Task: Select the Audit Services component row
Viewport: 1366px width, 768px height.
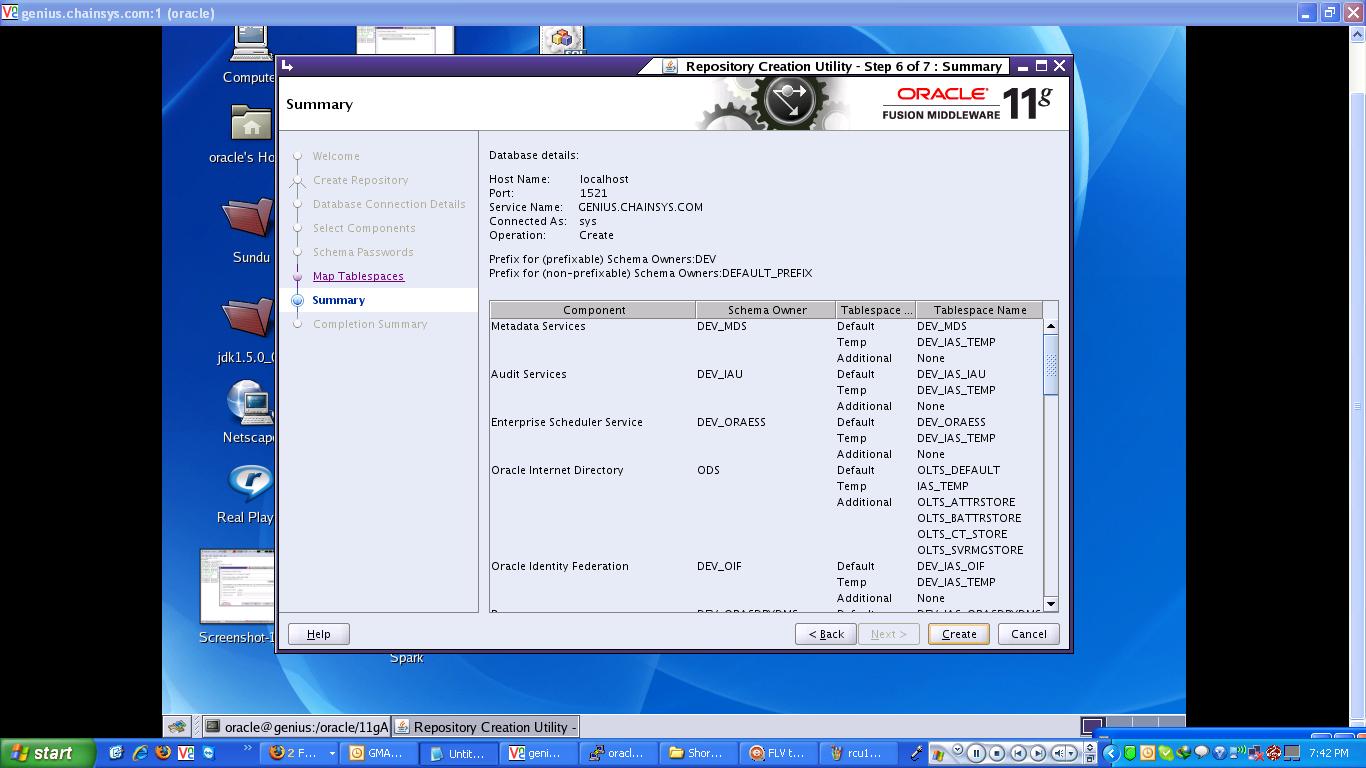Action: (766, 374)
